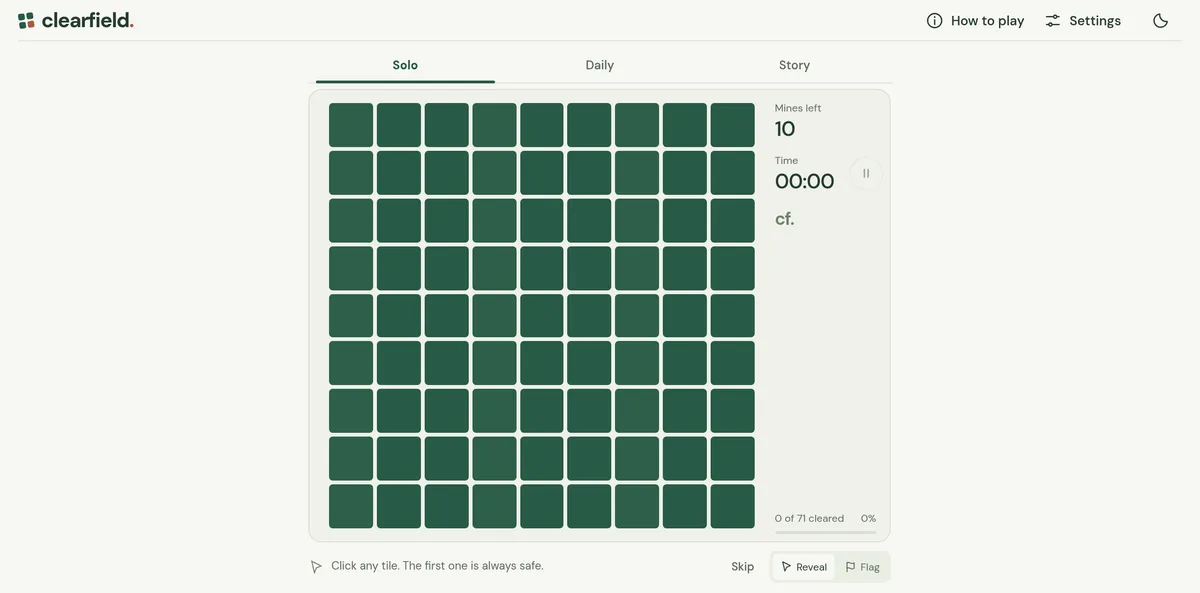1200x593 pixels.
Task: Click the first-tile-is-safe hint text
Action: [437, 566]
